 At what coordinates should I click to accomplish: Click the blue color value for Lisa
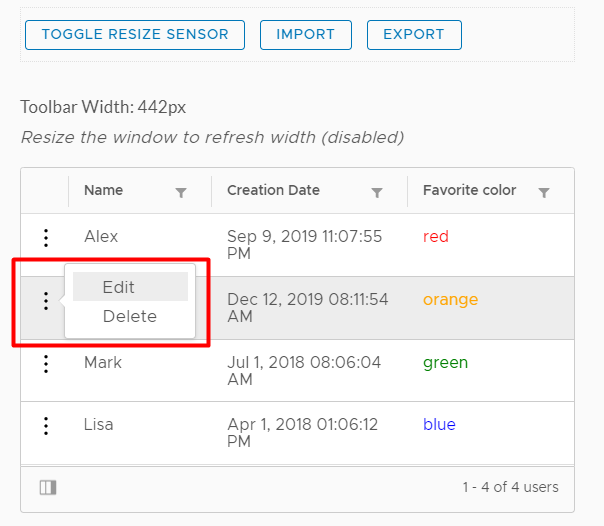click(439, 425)
